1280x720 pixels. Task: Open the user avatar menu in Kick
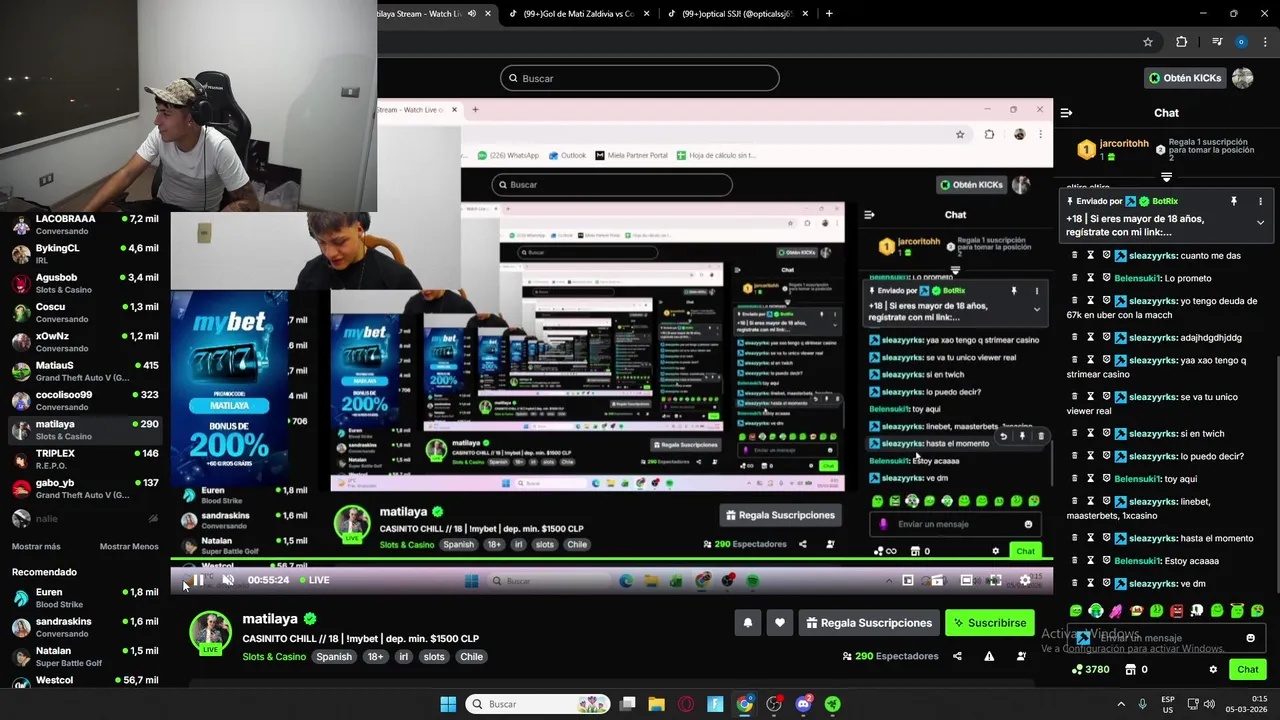[x=1243, y=78]
